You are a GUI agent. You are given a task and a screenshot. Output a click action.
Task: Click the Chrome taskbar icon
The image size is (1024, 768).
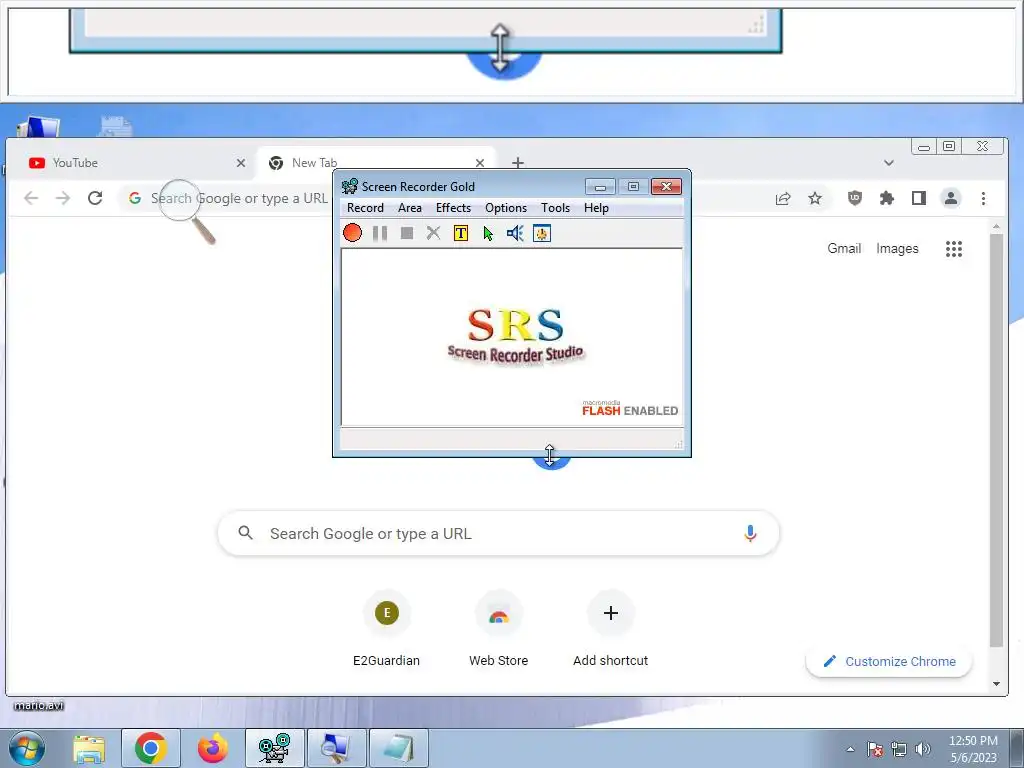151,748
